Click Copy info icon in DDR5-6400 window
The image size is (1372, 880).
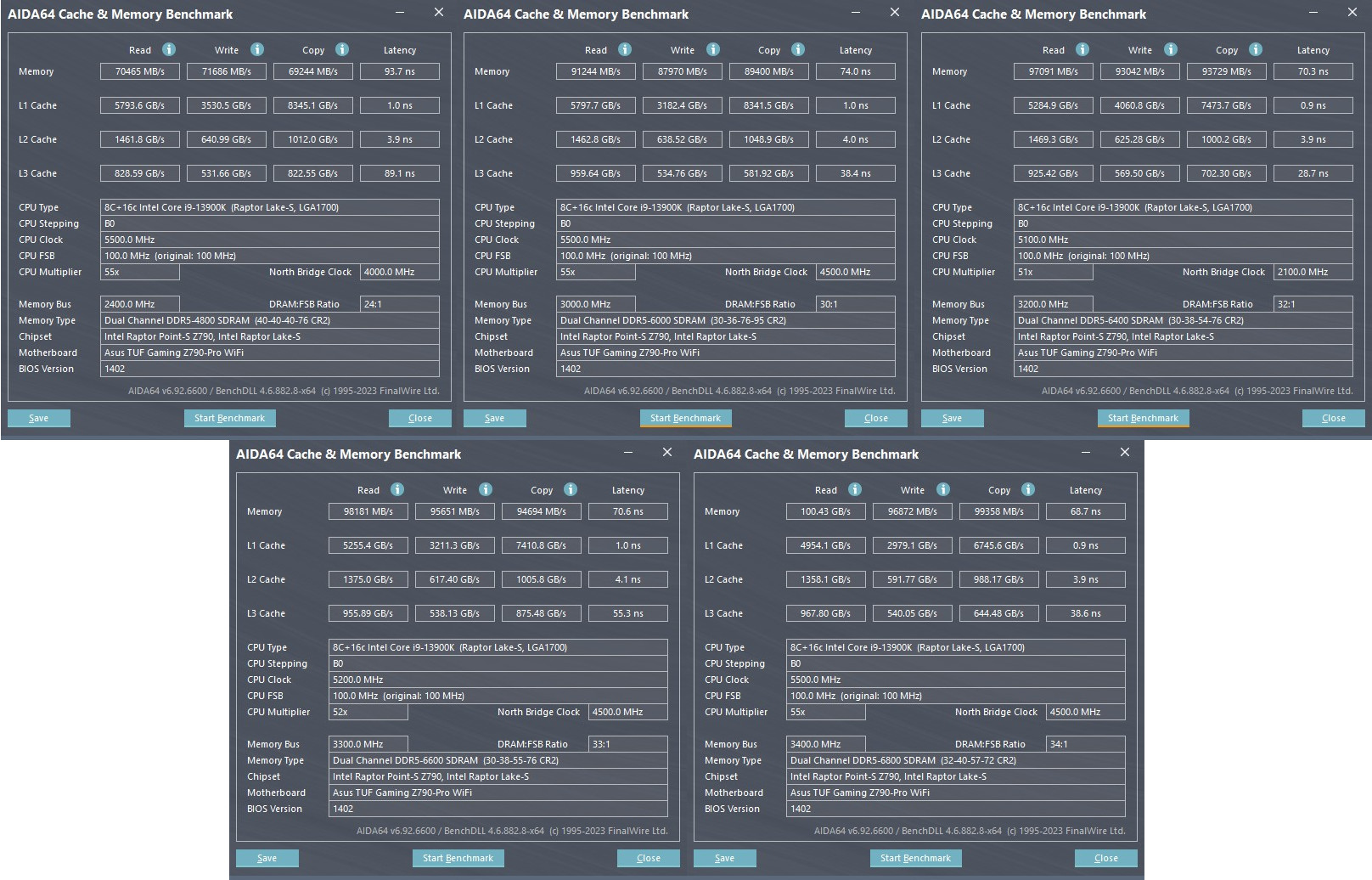[1256, 49]
